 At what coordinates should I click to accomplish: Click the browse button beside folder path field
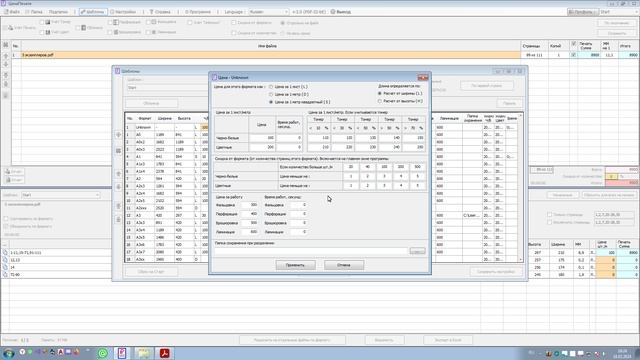pyautogui.click(x=417, y=251)
